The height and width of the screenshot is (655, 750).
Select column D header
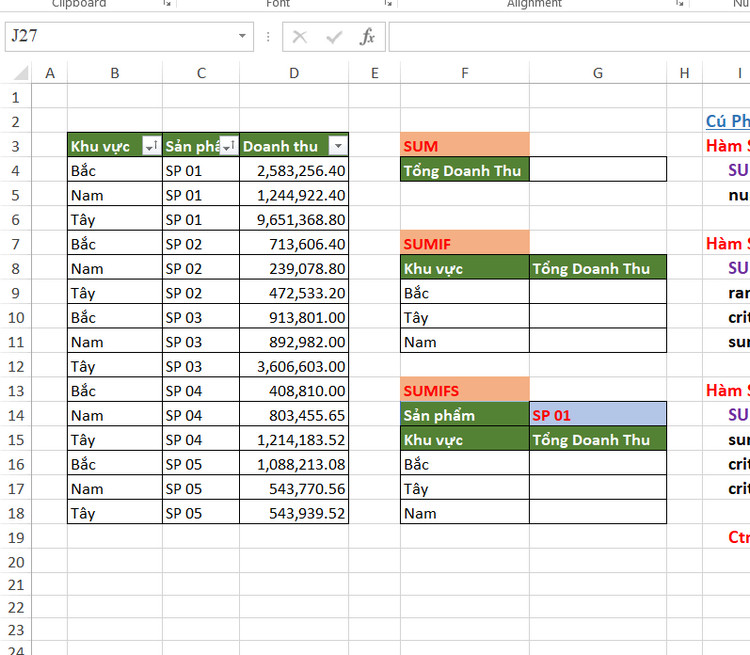(x=294, y=73)
